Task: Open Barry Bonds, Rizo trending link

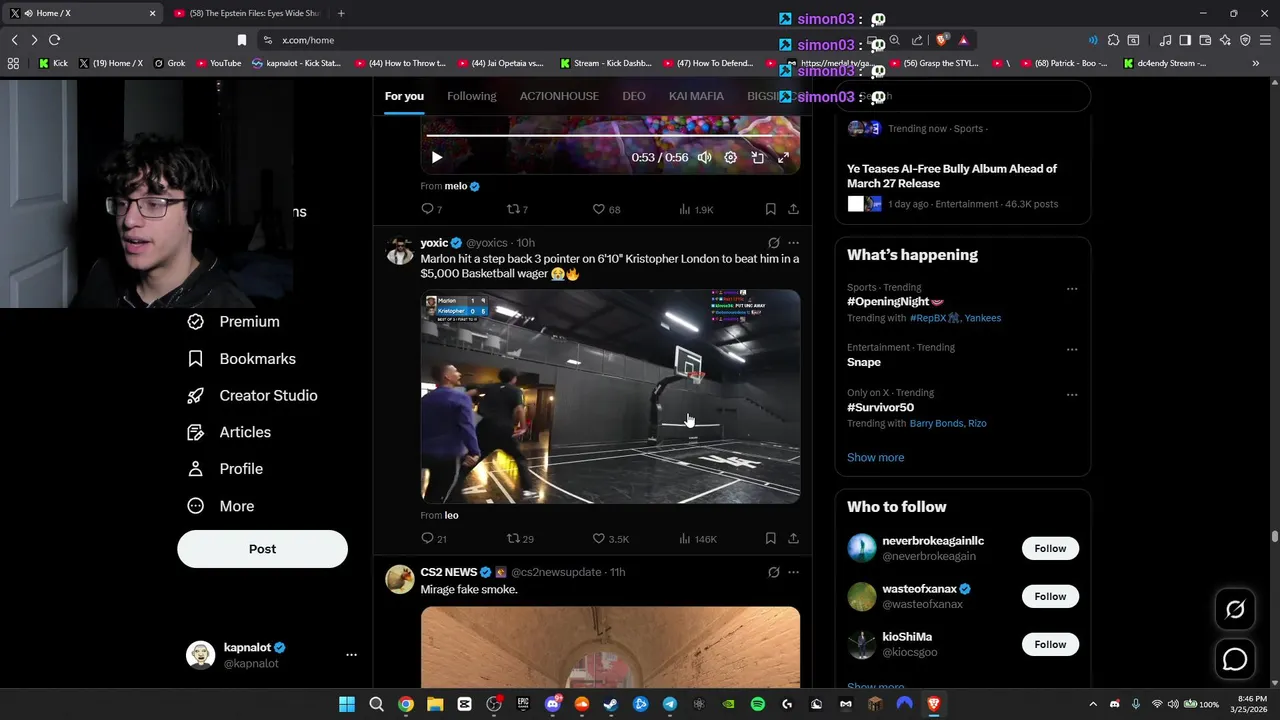Action: tap(948, 423)
